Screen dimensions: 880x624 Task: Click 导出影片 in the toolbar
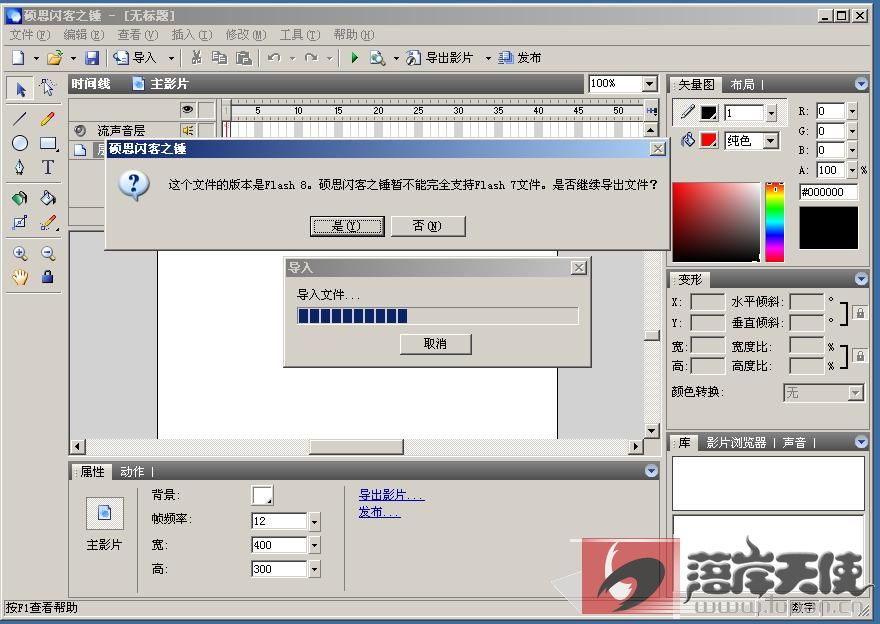coord(440,57)
